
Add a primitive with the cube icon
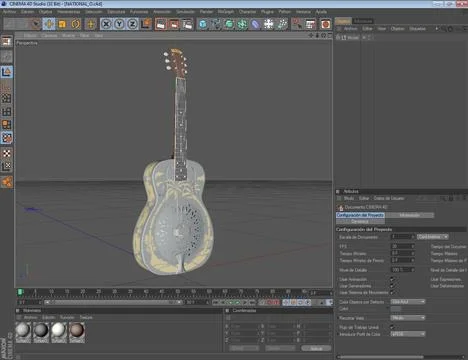coord(203,24)
